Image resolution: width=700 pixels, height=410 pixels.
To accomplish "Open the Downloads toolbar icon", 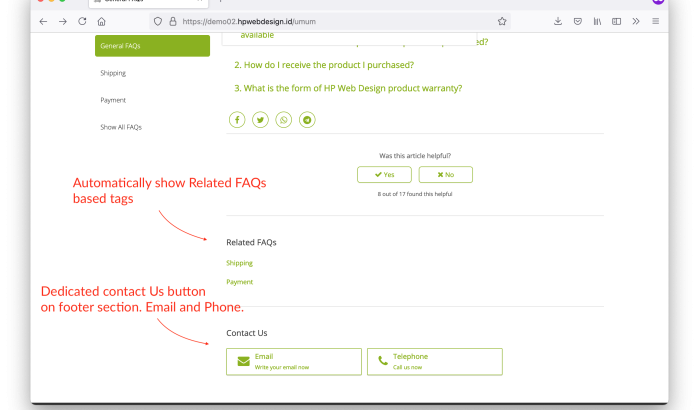I will tap(558, 21).
